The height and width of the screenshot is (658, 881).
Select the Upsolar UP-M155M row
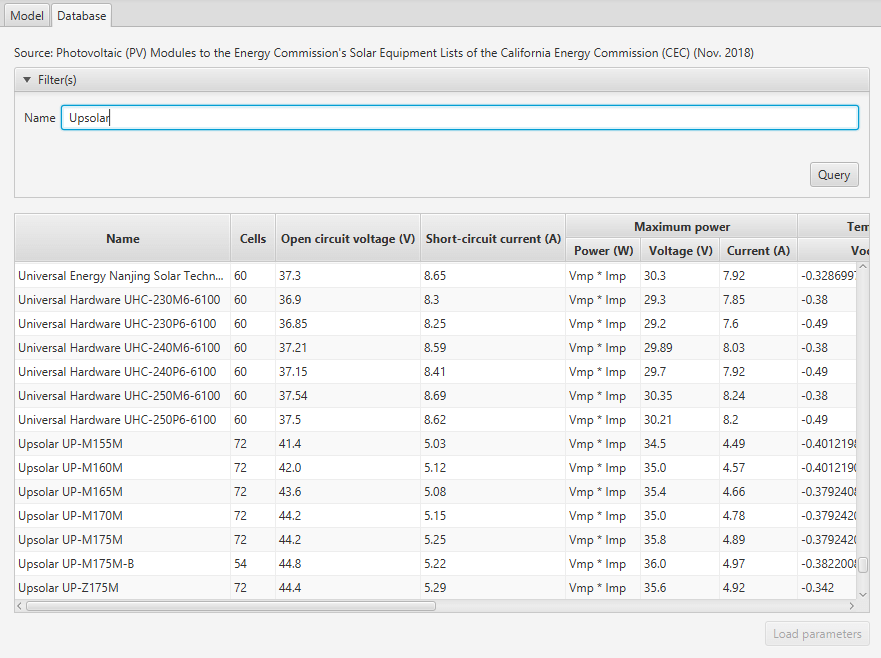coord(435,443)
